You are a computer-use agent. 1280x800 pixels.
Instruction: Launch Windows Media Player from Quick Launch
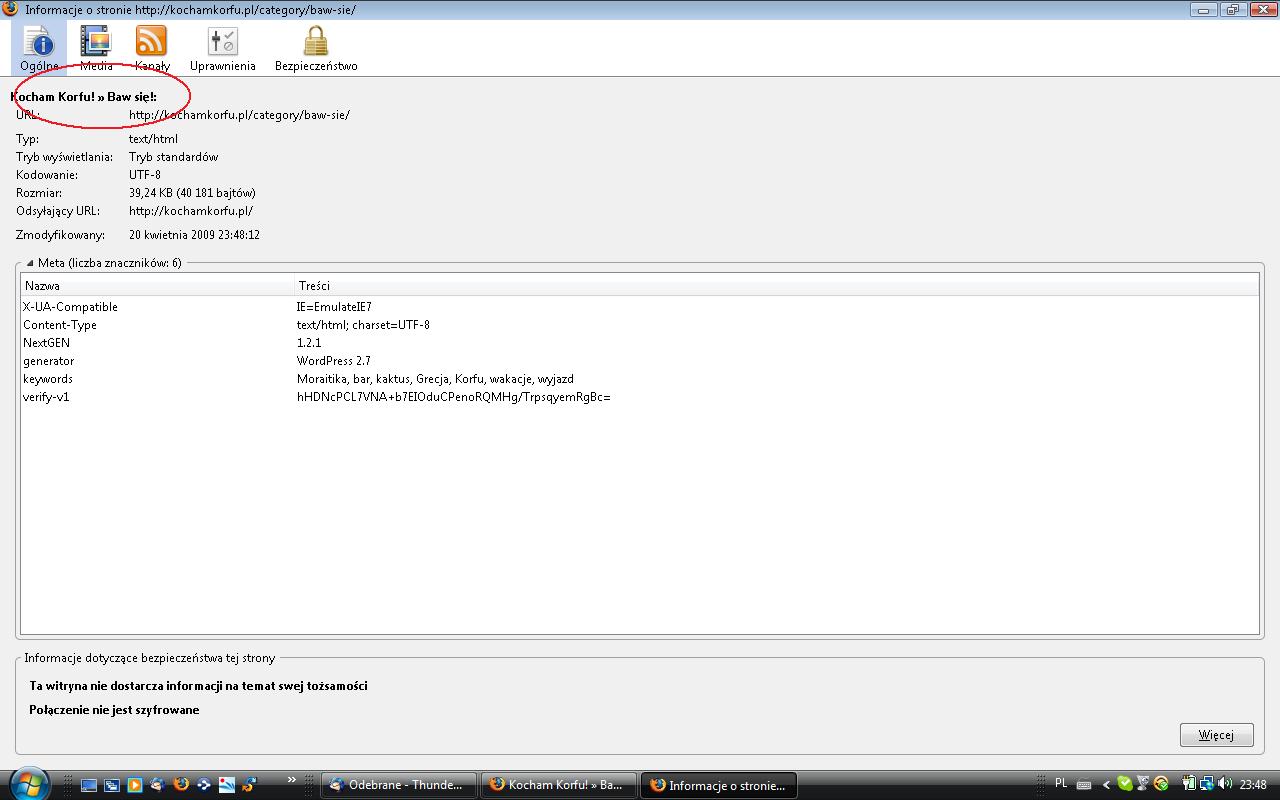135,785
